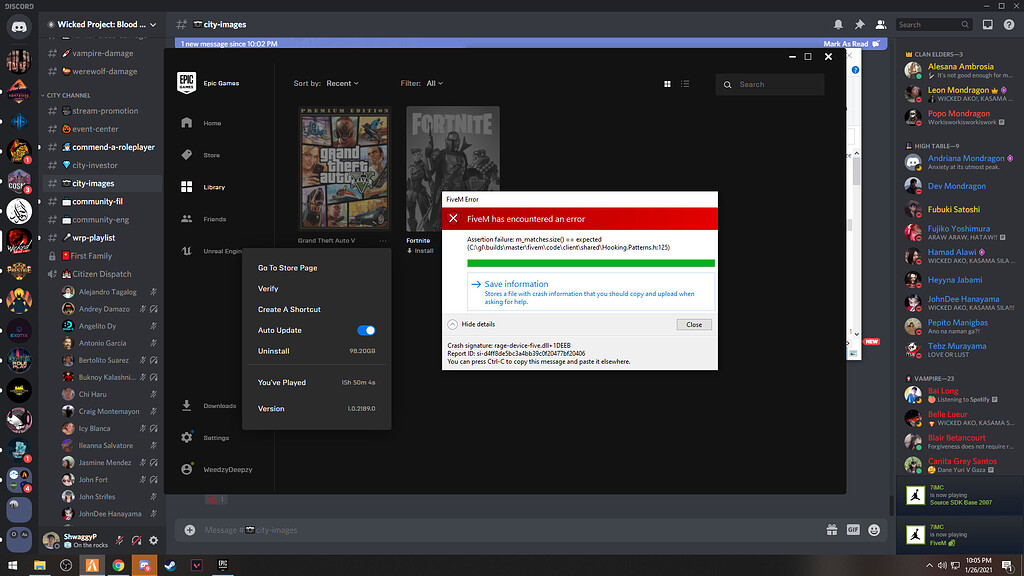Click Epic Games library search field
The image size is (1024, 576).
pos(770,84)
